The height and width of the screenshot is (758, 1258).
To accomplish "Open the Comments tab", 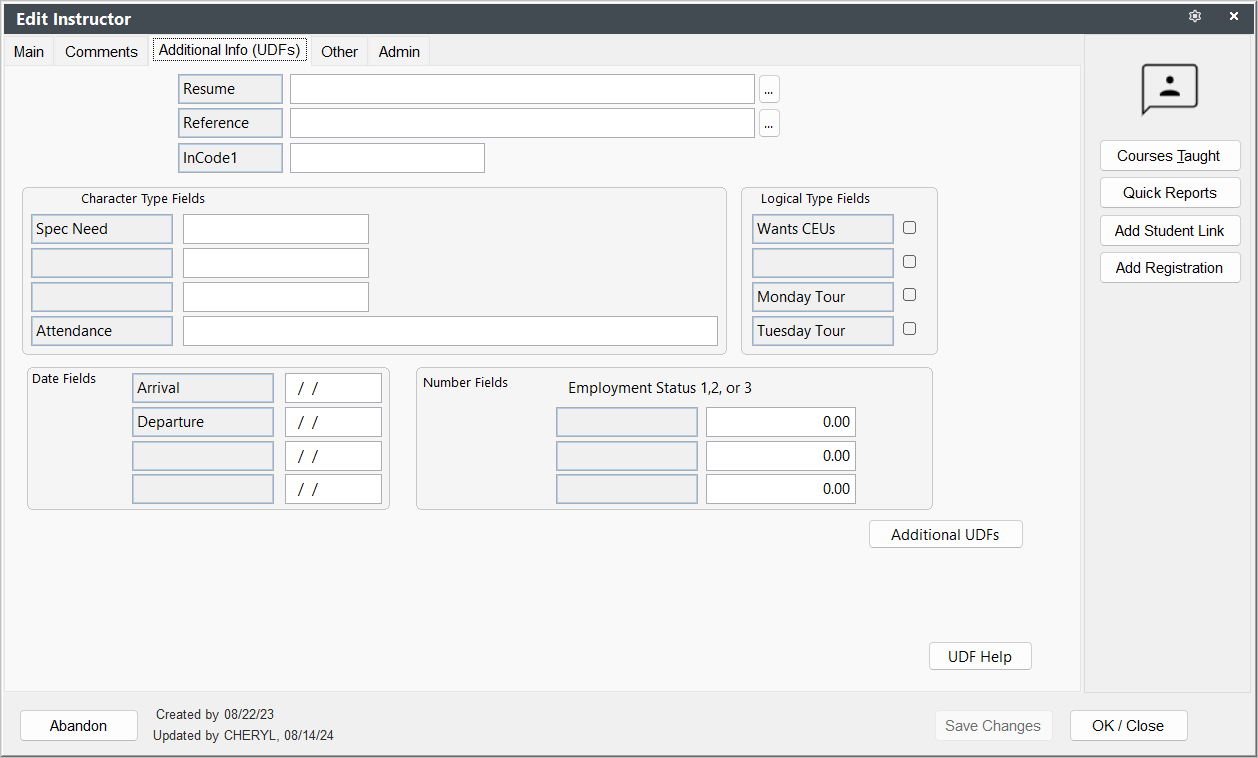I will tap(101, 52).
